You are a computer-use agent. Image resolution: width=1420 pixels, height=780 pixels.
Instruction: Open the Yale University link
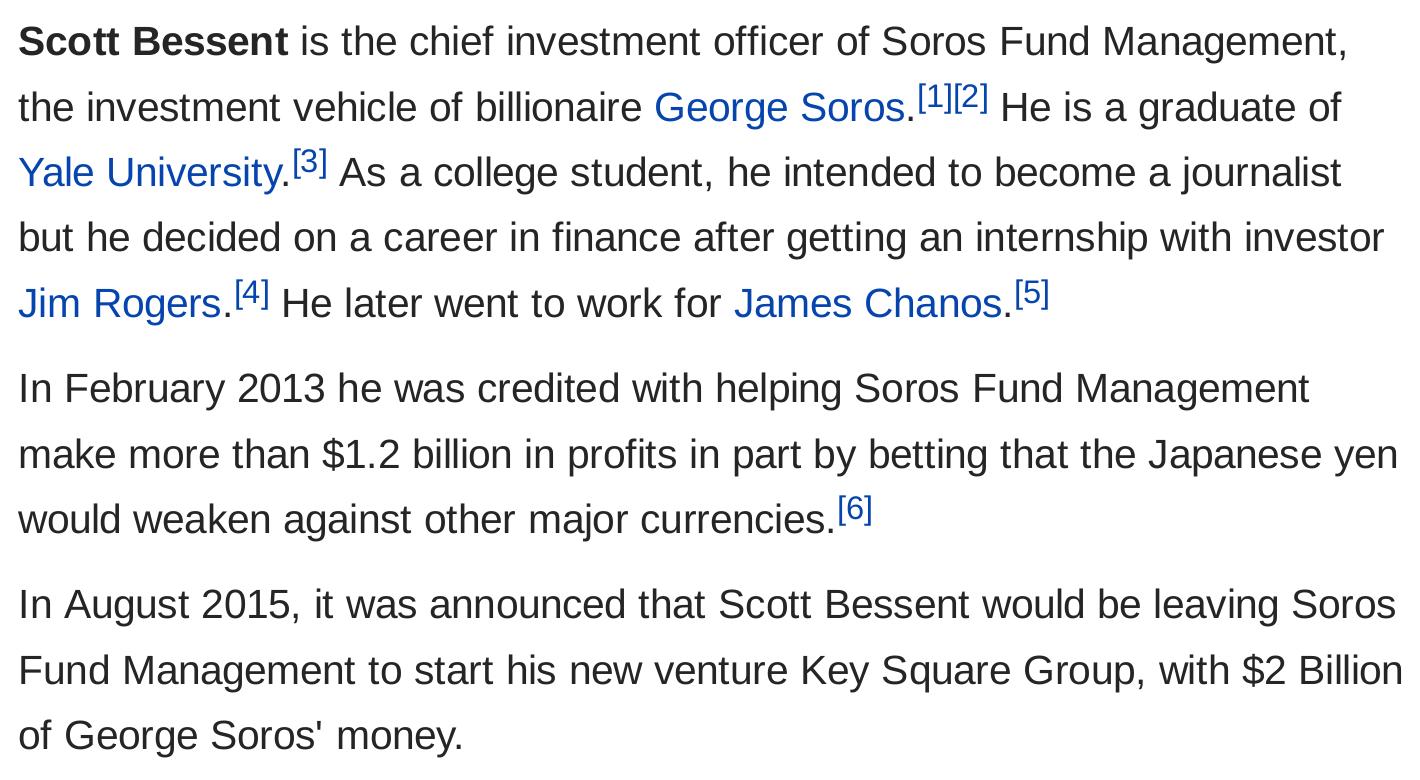[149, 172]
